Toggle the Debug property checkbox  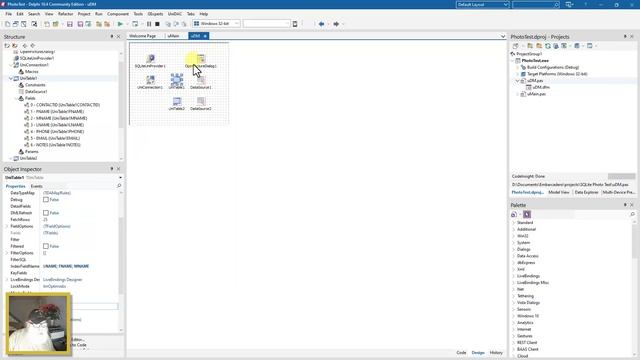[46, 200]
